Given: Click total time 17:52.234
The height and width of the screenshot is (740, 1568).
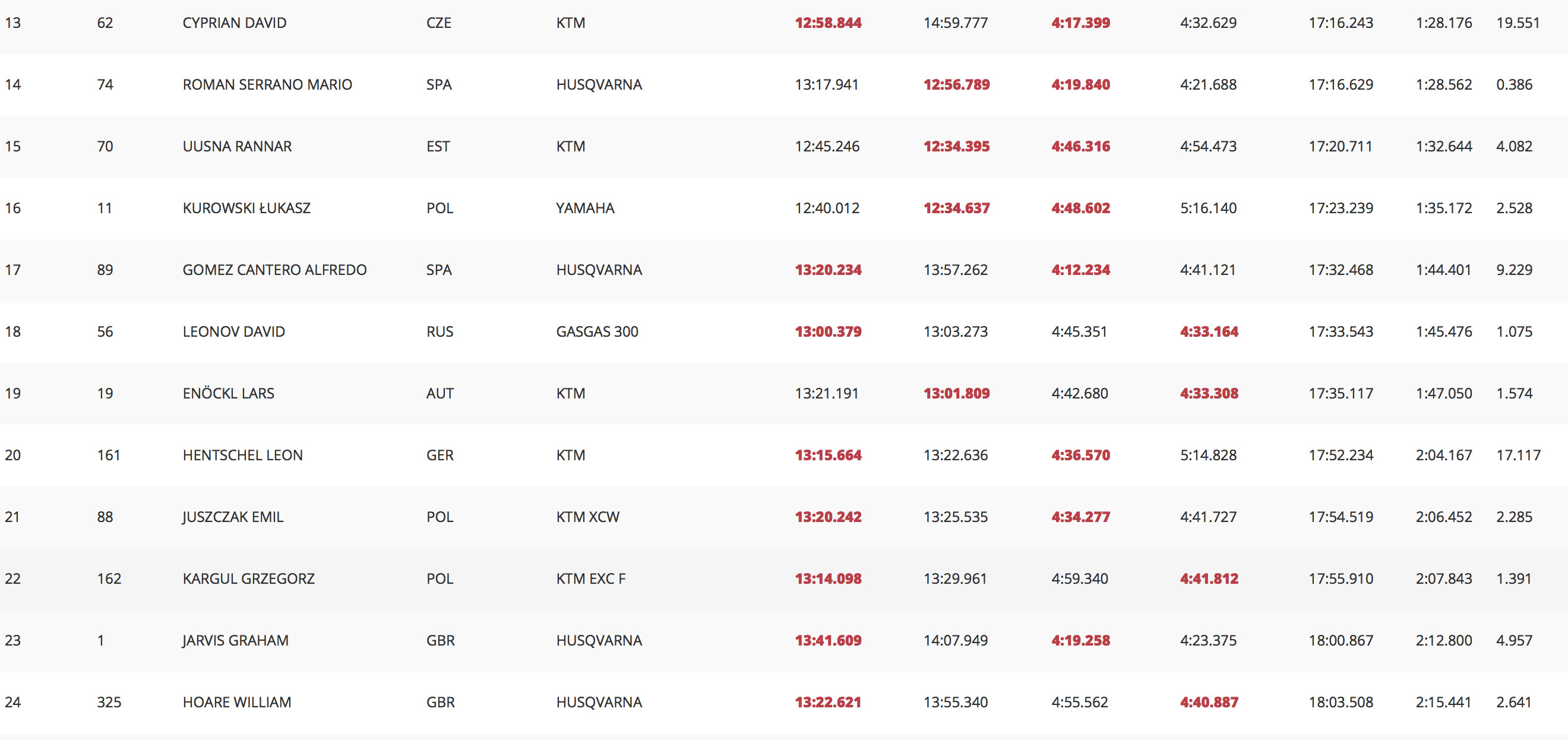Looking at the screenshot, I should [x=1341, y=455].
